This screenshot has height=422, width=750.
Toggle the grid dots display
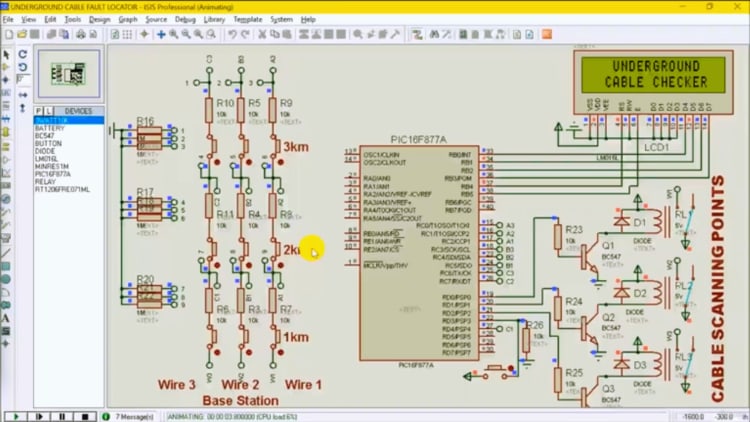coord(127,34)
